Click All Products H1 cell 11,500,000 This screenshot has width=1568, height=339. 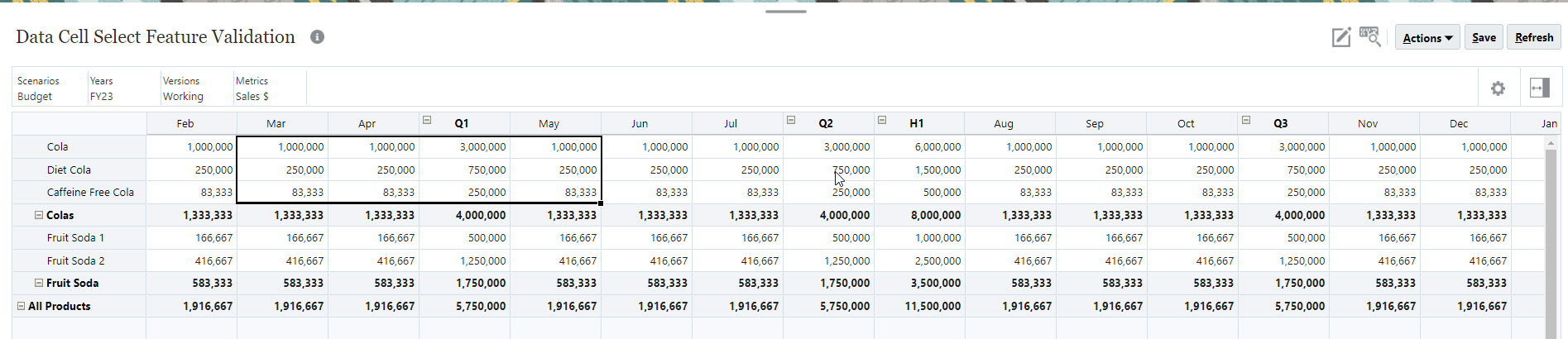coord(919,306)
